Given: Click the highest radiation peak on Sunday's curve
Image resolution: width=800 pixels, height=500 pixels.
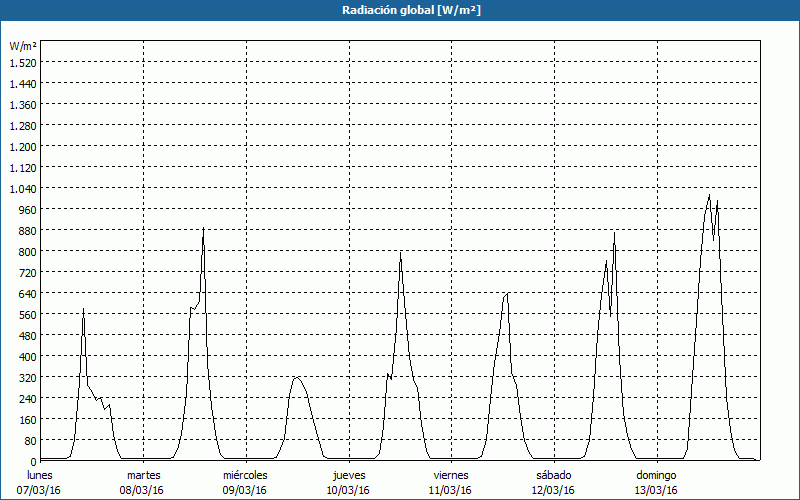Looking at the screenshot, I should 709,195.
